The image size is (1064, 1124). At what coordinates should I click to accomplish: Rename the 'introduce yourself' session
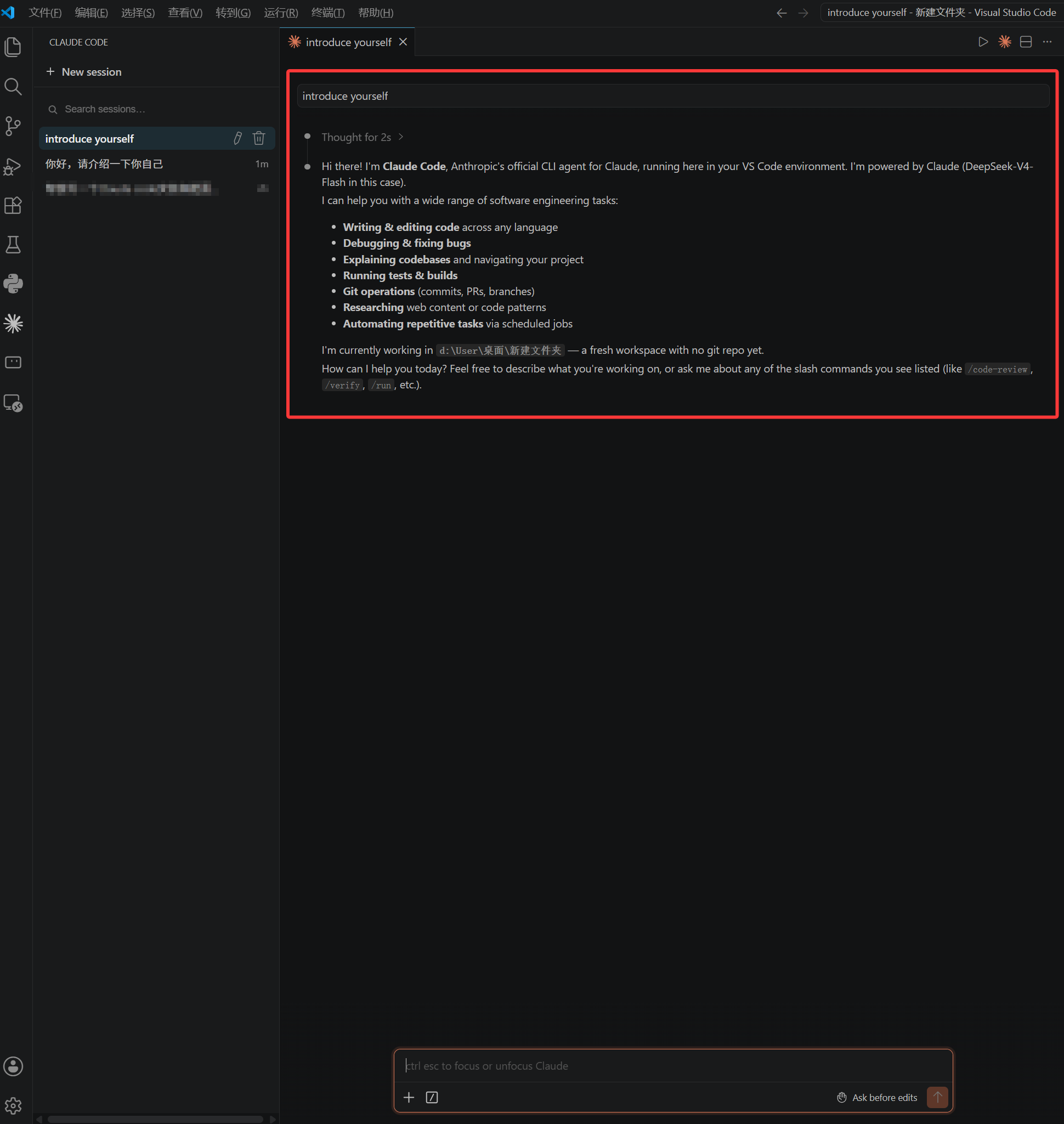(237, 138)
